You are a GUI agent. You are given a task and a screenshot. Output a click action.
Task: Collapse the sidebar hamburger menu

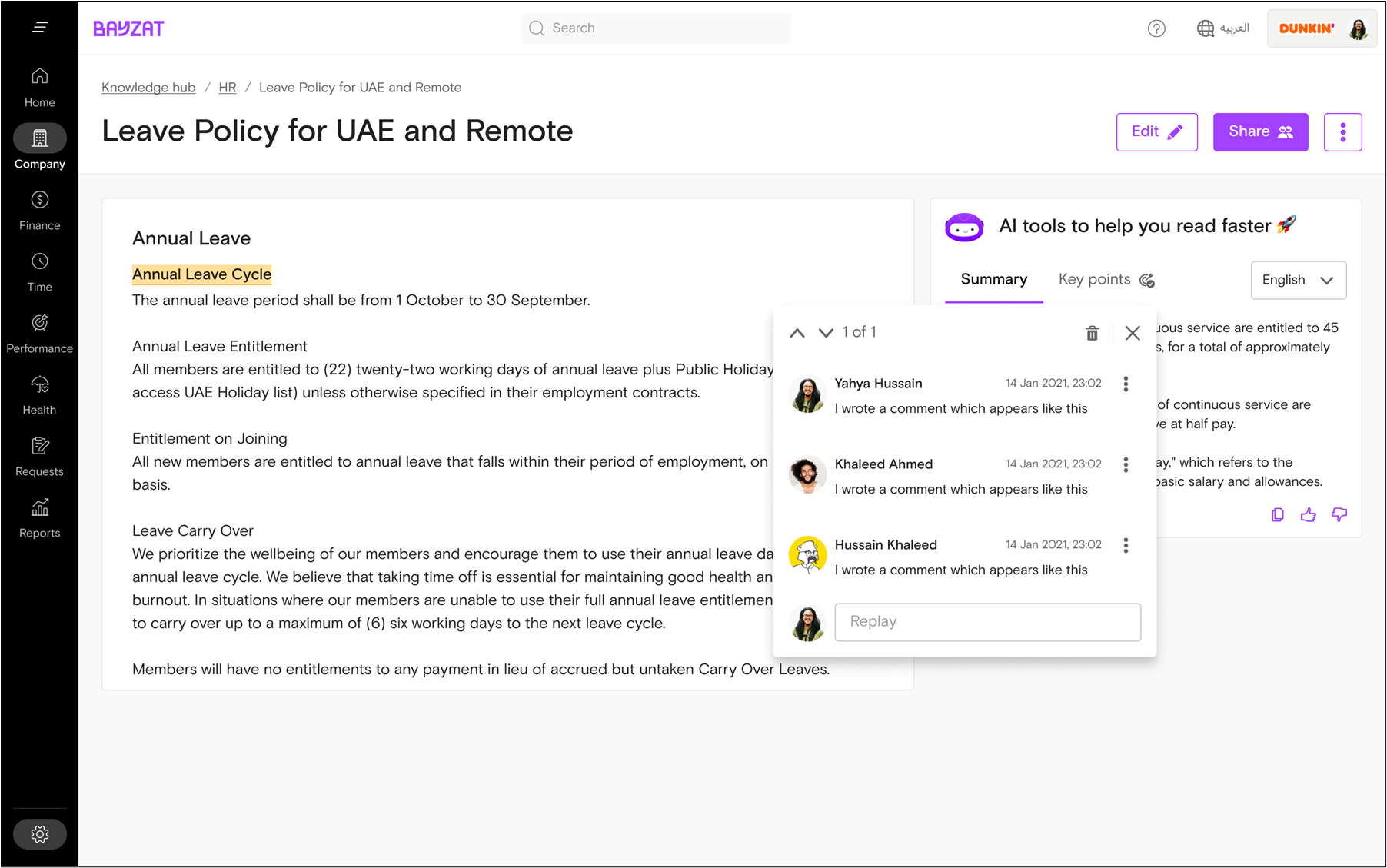point(40,28)
